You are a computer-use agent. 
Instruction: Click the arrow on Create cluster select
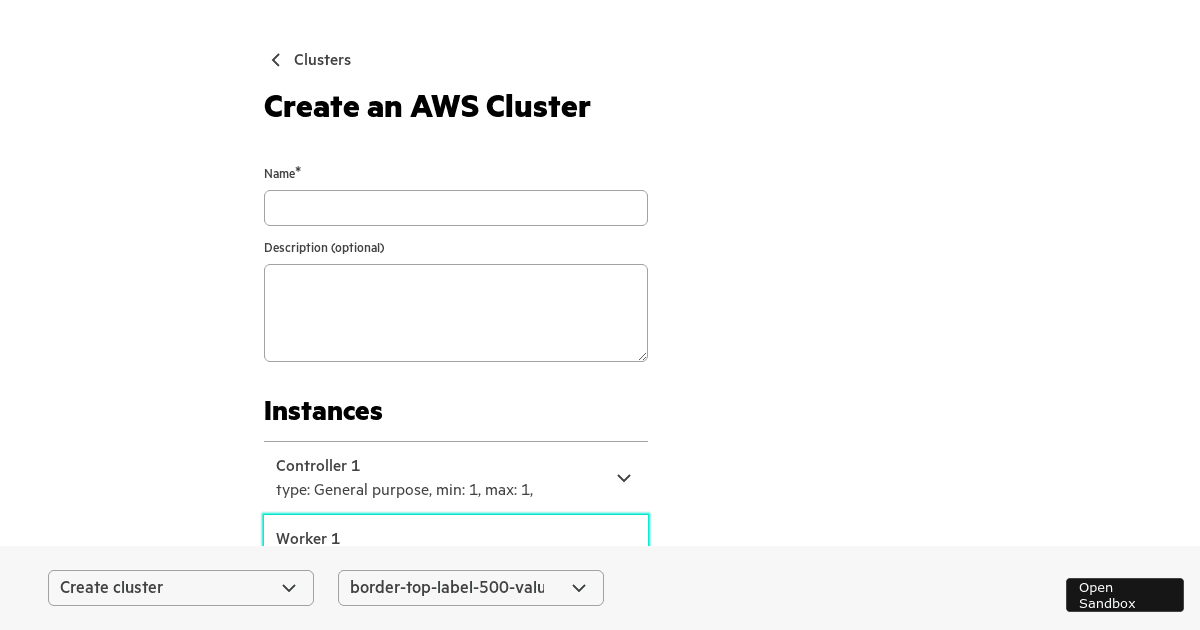[x=289, y=588]
